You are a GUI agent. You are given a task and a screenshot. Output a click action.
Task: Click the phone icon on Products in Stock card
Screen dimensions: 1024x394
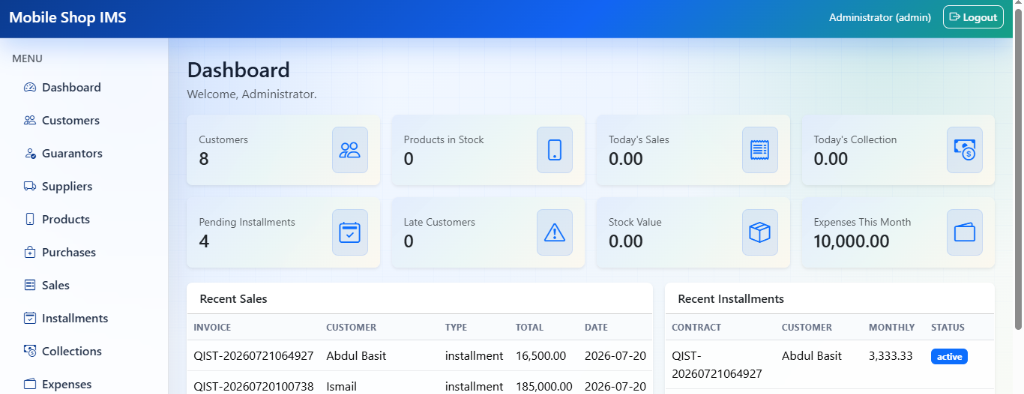(x=554, y=150)
